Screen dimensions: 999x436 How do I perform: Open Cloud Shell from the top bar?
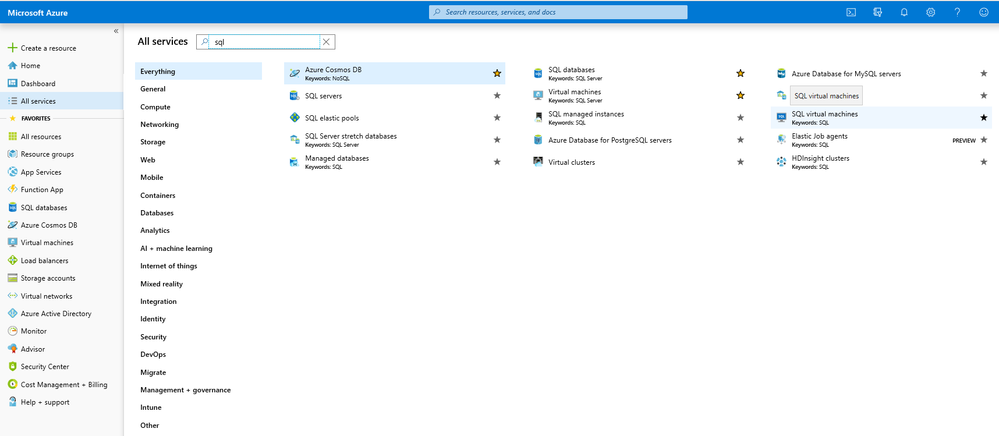coord(851,12)
